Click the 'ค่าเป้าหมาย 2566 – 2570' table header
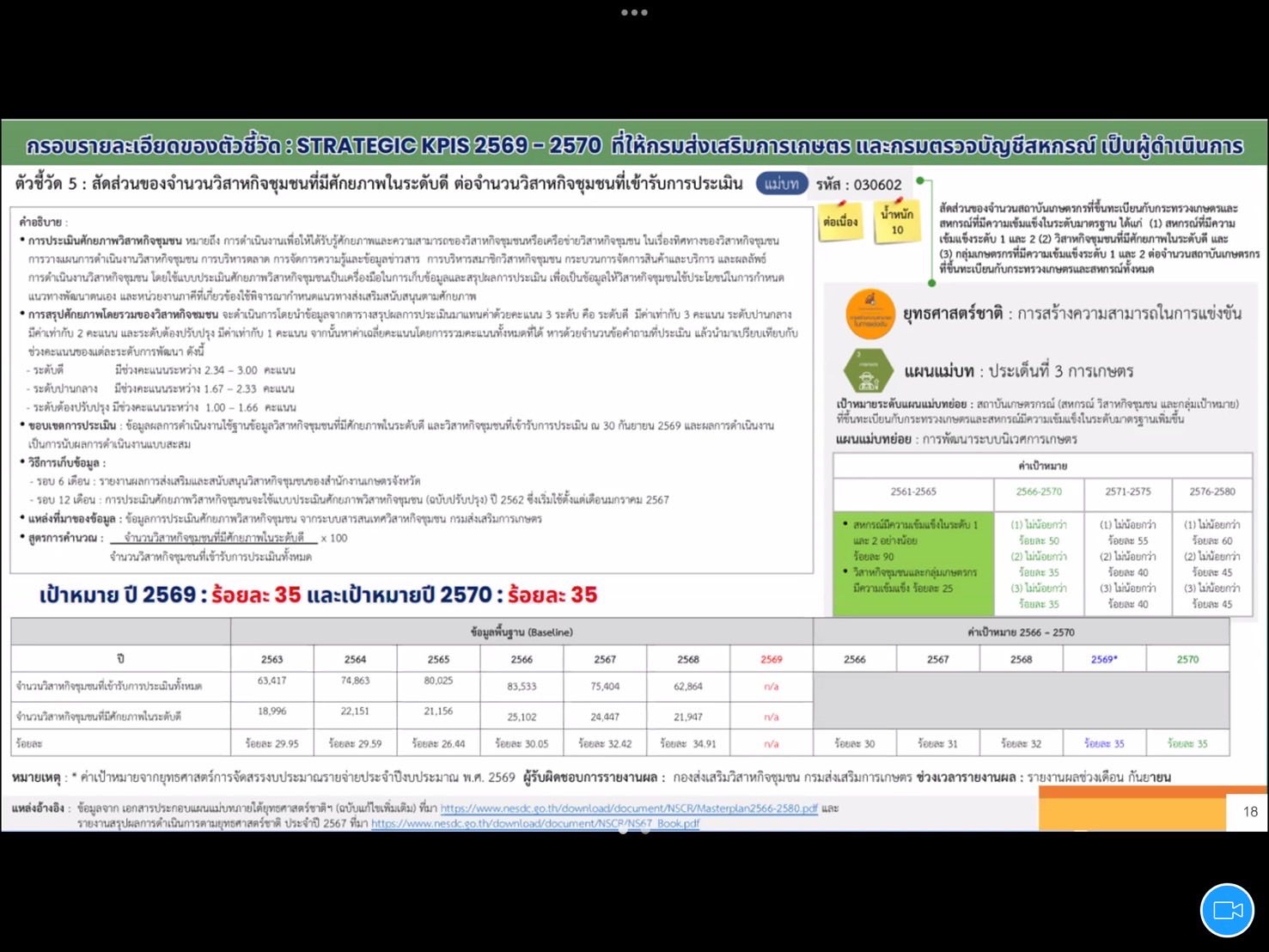The height and width of the screenshot is (952, 1269). tap(1021, 632)
